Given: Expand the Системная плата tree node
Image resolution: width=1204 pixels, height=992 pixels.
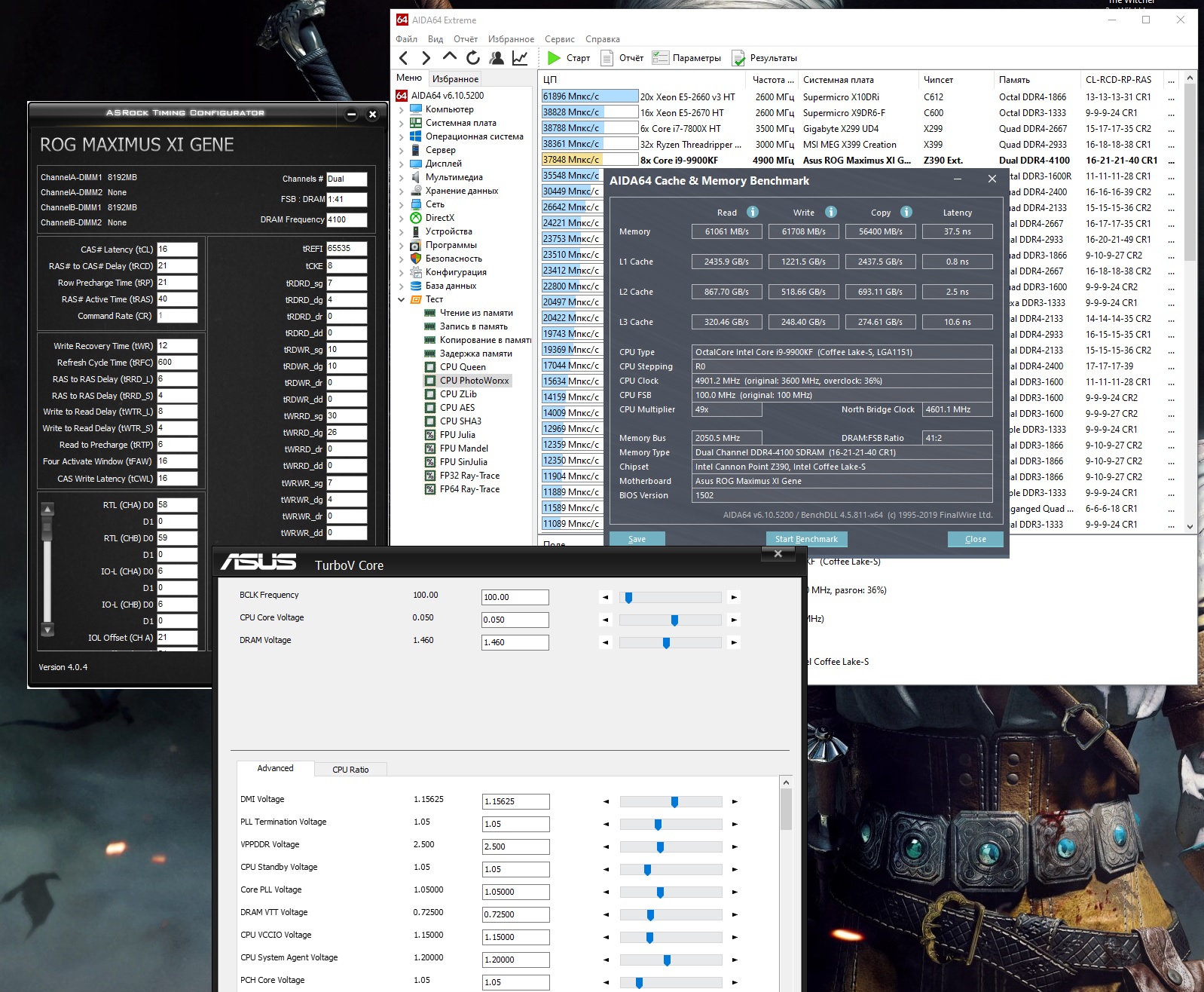Looking at the screenshot, I should point(402,123).
